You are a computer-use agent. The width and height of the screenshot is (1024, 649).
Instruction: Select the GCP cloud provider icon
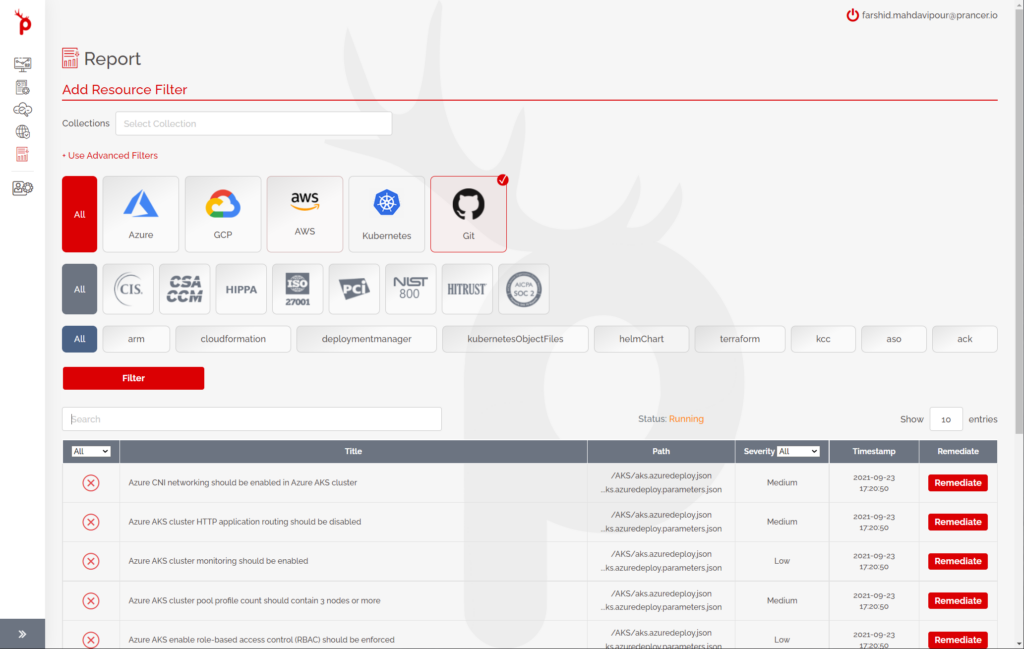point(223,213)
